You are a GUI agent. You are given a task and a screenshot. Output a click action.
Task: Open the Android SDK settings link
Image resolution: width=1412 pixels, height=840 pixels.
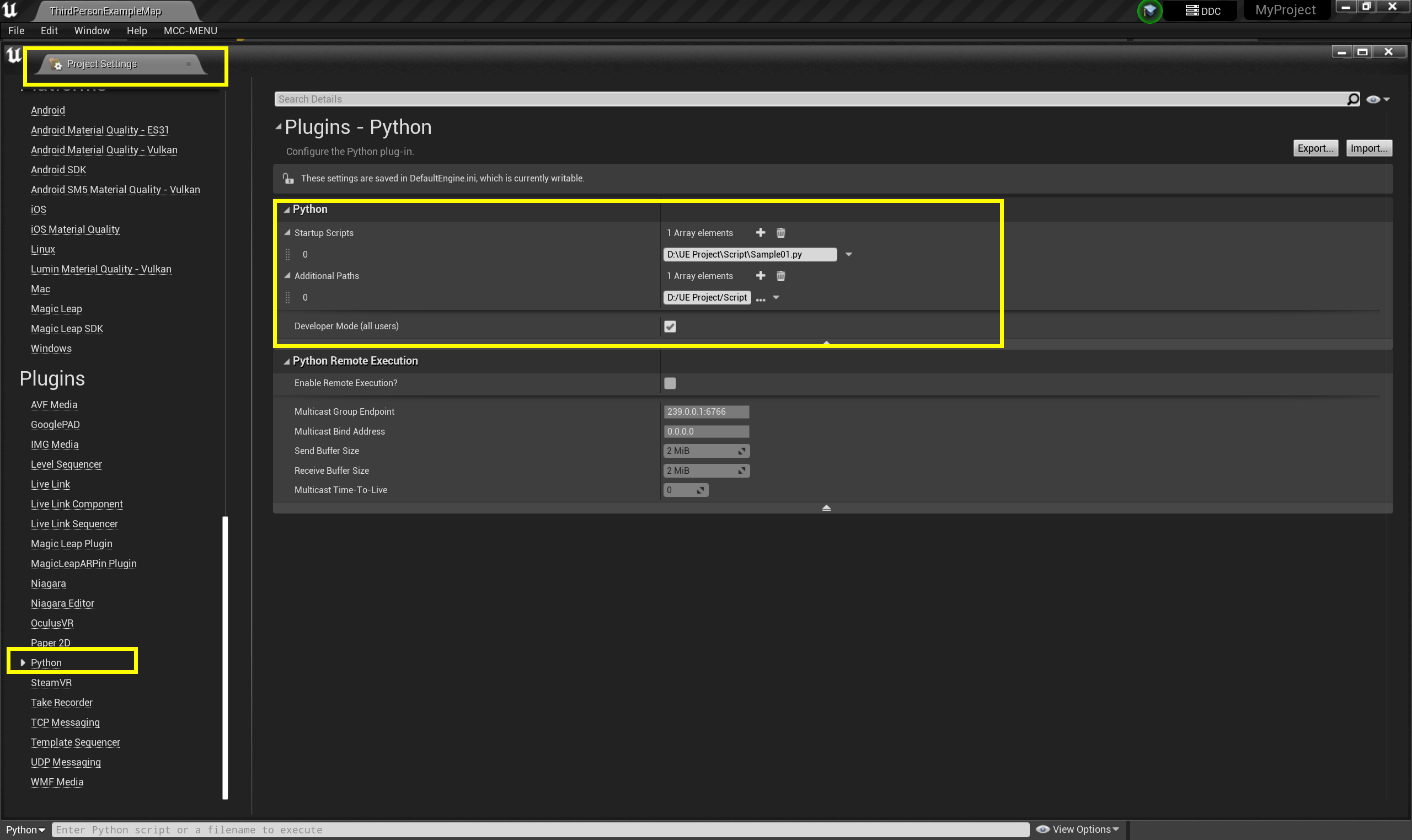pos(58,170)
